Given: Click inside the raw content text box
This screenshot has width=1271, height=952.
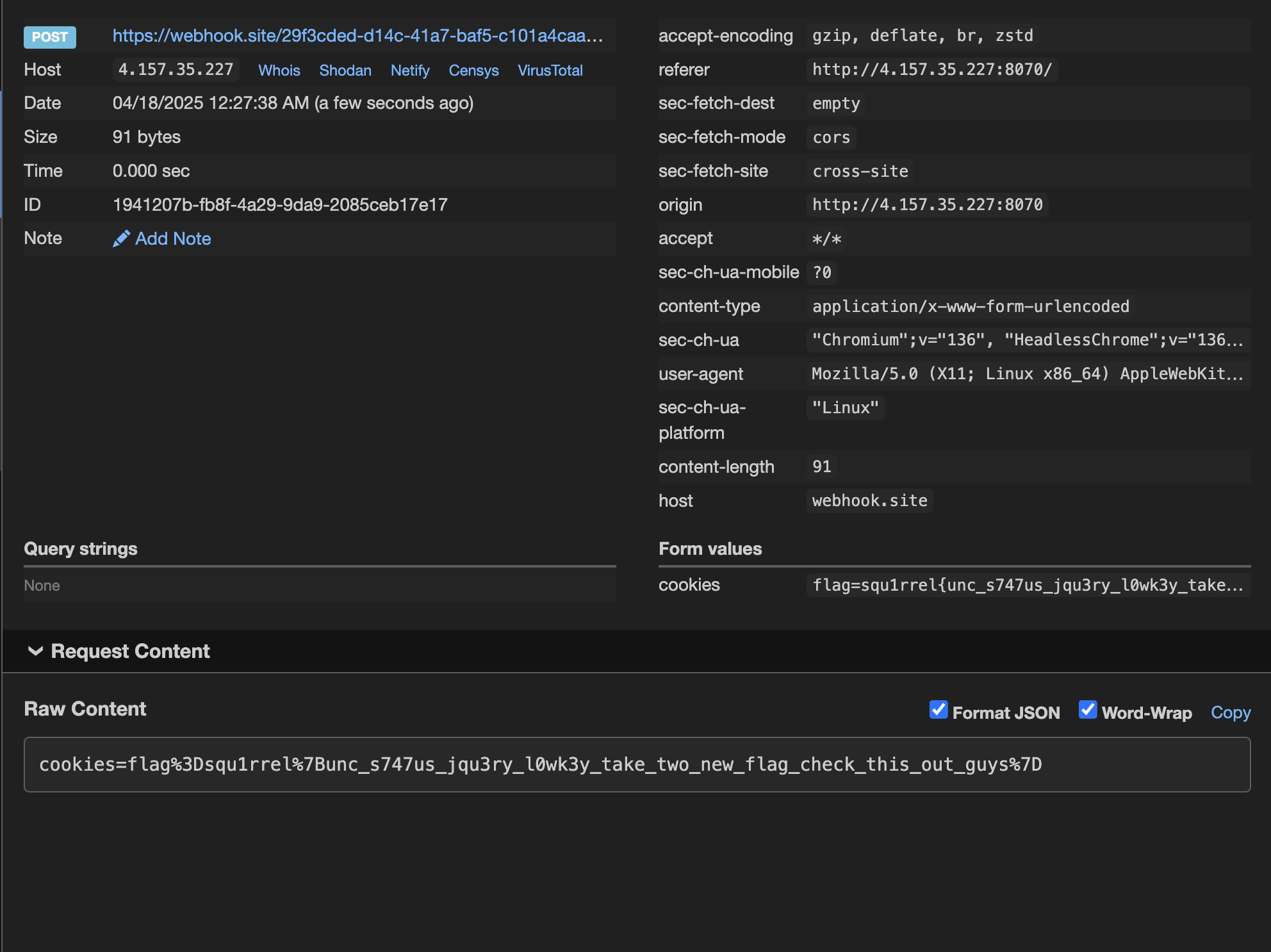Looking at the screenshot, I should click(637, 764).
